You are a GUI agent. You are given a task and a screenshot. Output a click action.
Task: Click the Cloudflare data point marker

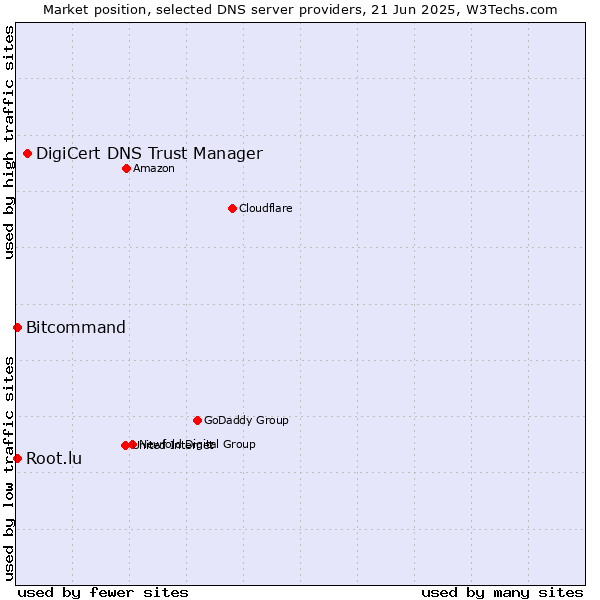(233, 209)
